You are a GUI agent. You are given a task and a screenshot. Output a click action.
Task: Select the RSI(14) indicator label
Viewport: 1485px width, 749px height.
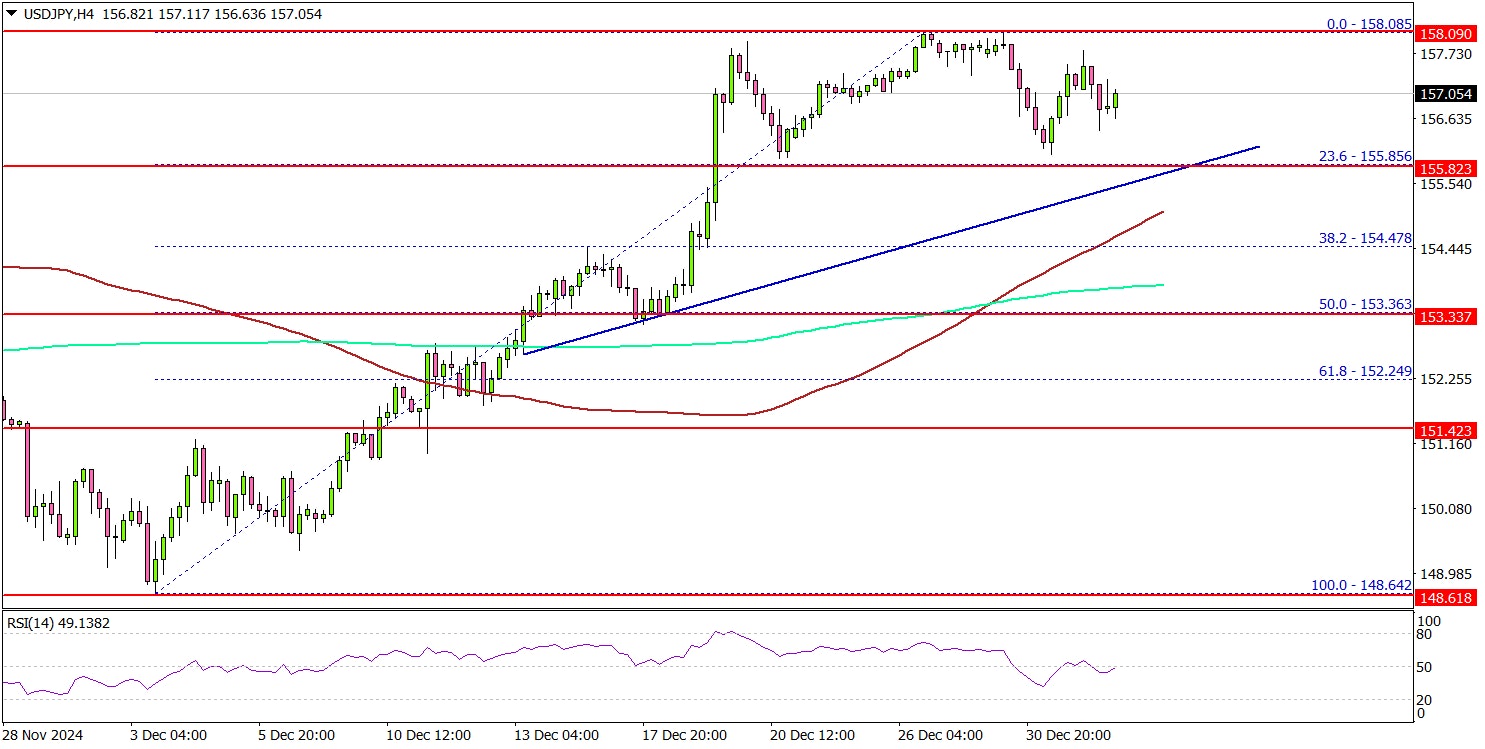(x=58, y=623)
